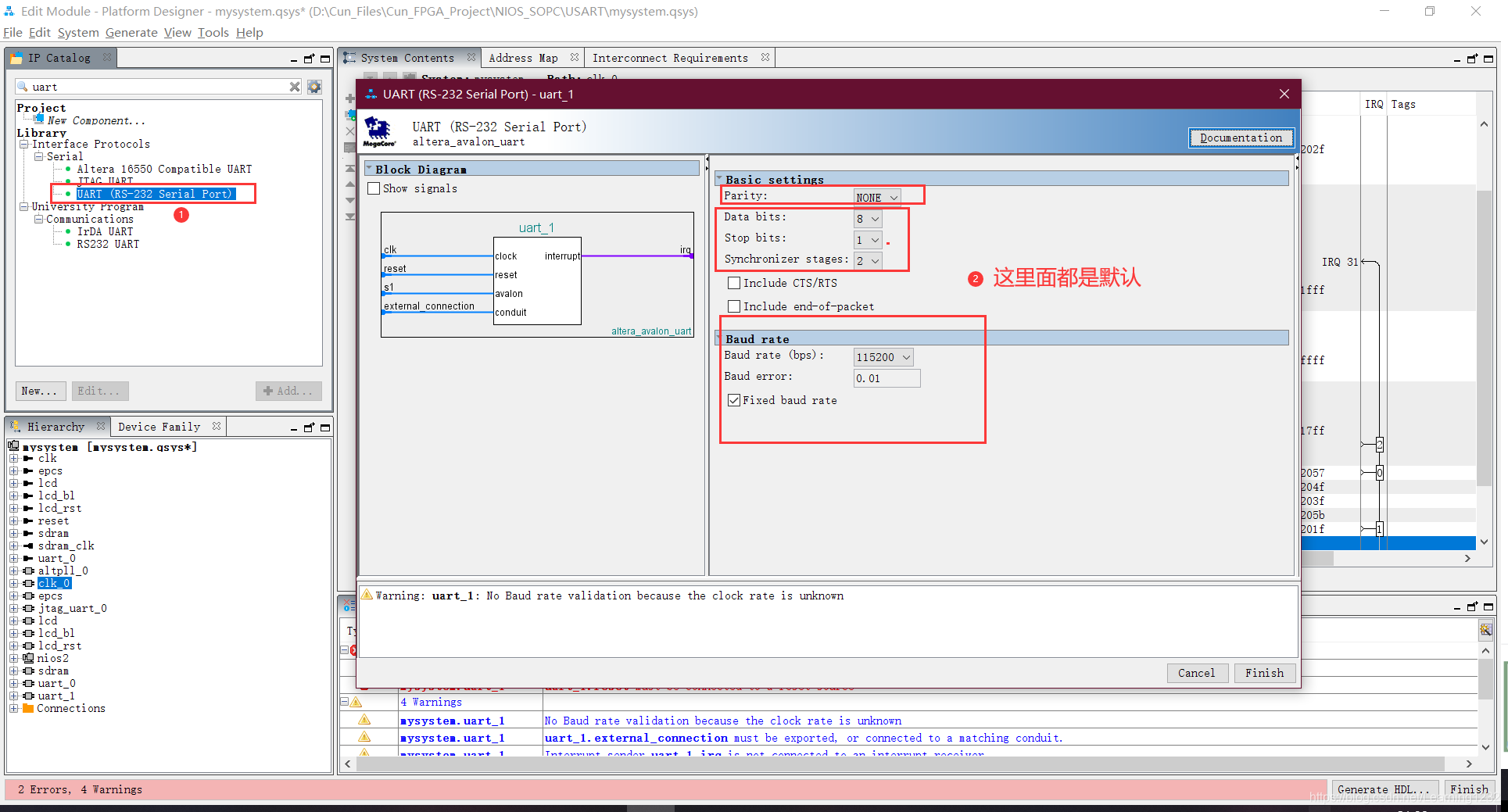This screenshot has height=812, width=1508.
Task: Click the move-up arrow icon
Action: [349, 184]
